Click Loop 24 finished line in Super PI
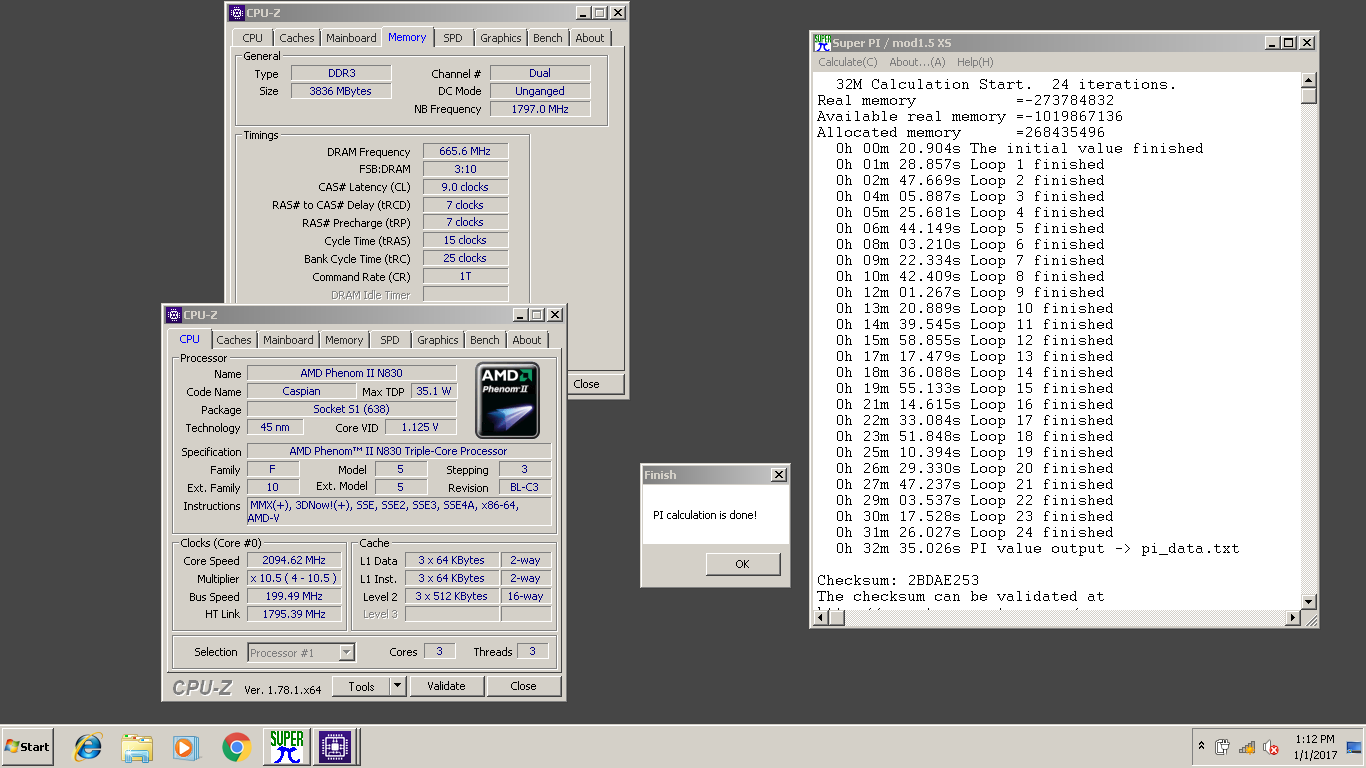The image size is (1366, 768). point(975,532)
